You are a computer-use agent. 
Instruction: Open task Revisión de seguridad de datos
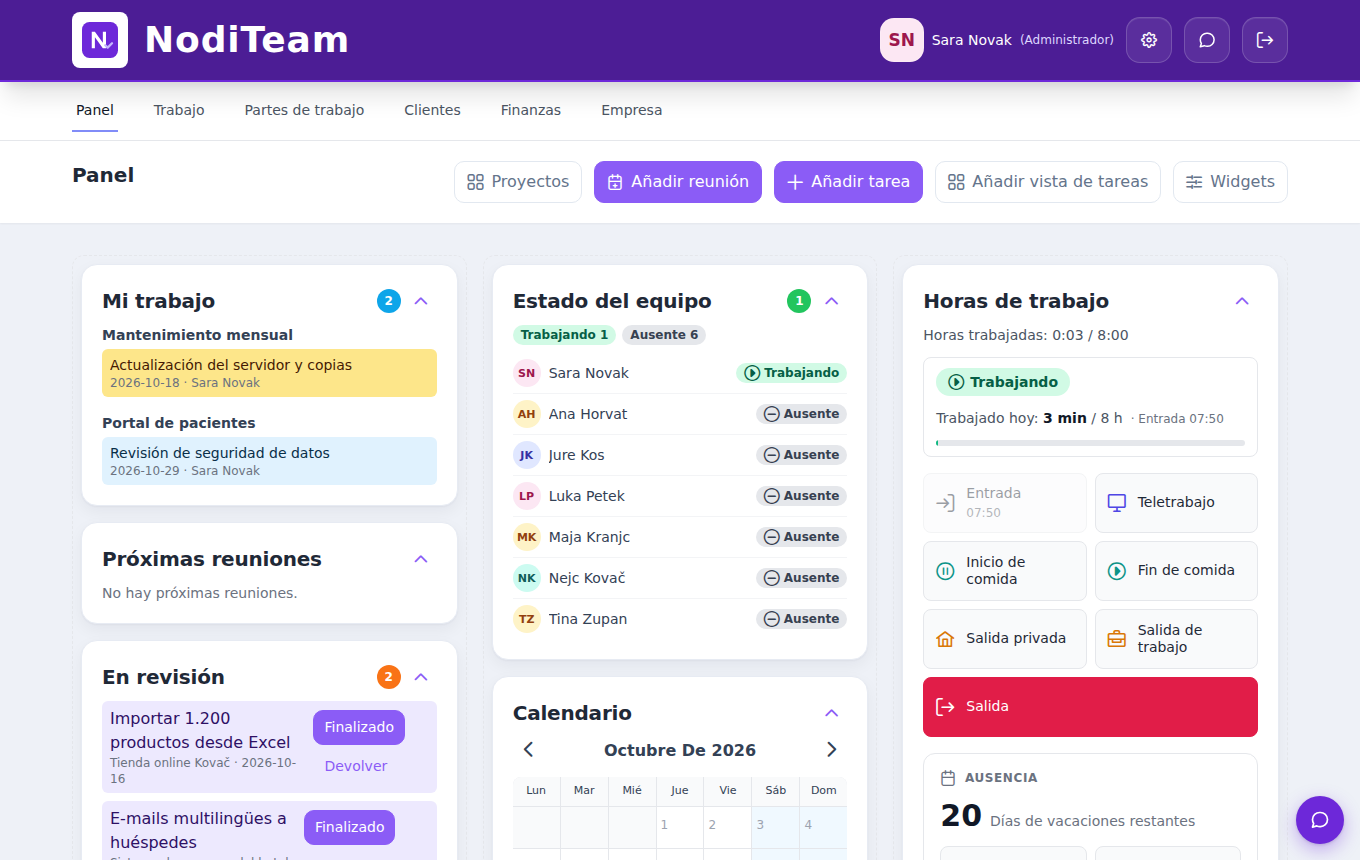click(x=270, y=461)
